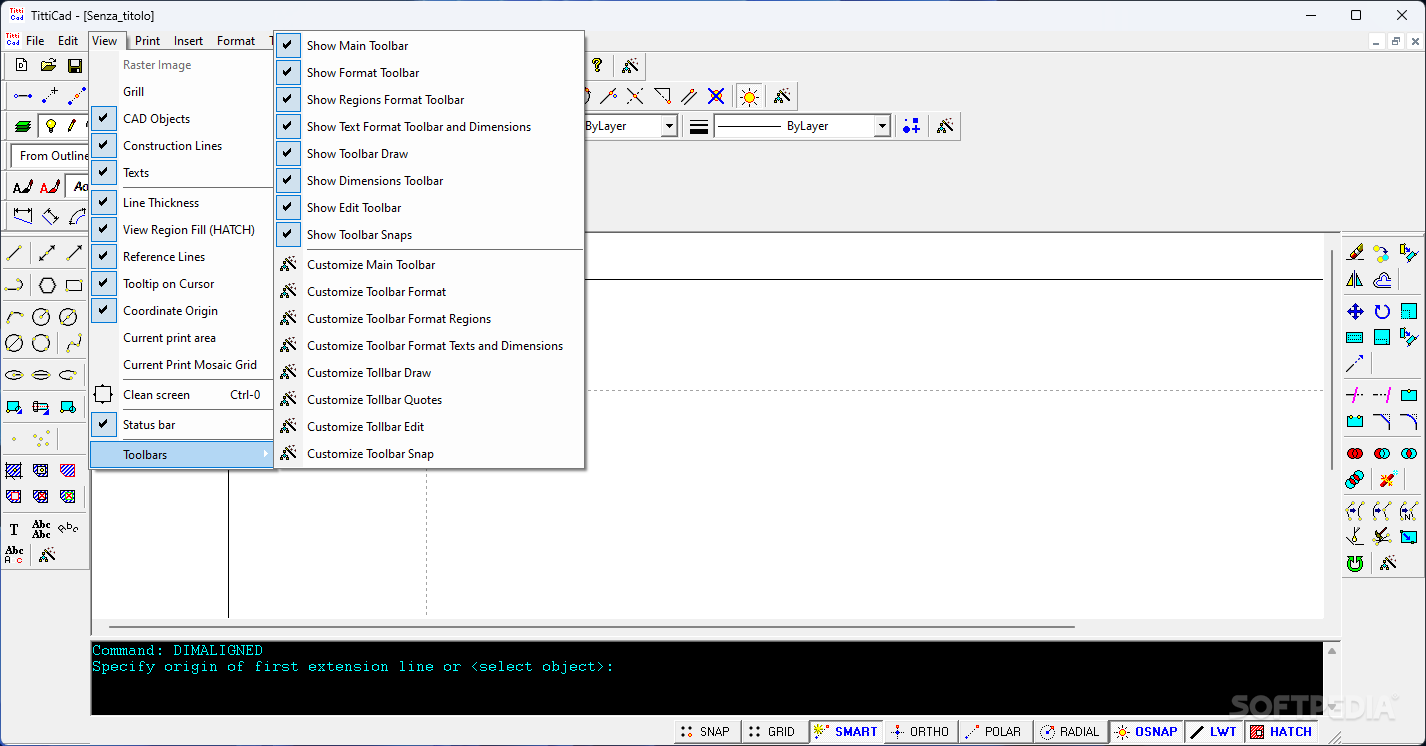Click the blue X snap-off icon
Screen dimensions: 1426x746
[x=716, y=96]
